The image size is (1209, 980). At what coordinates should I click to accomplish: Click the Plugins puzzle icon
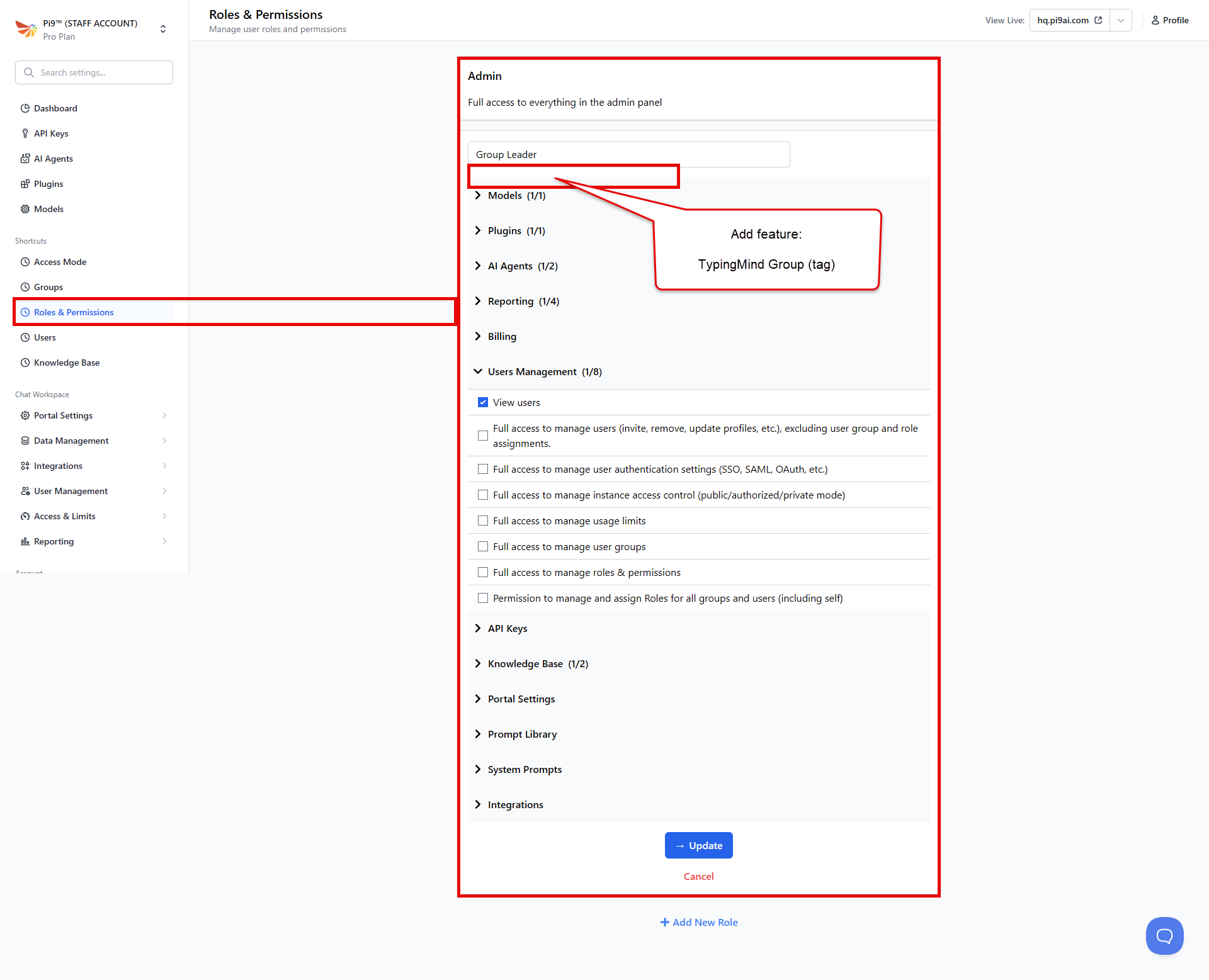pos(25,184)
